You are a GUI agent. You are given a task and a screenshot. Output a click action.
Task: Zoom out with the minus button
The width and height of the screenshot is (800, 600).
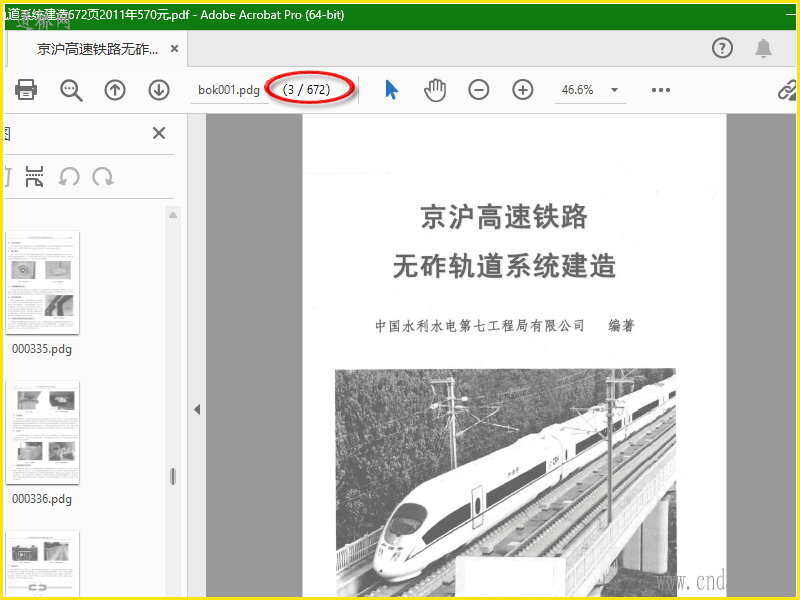point(479,90)
